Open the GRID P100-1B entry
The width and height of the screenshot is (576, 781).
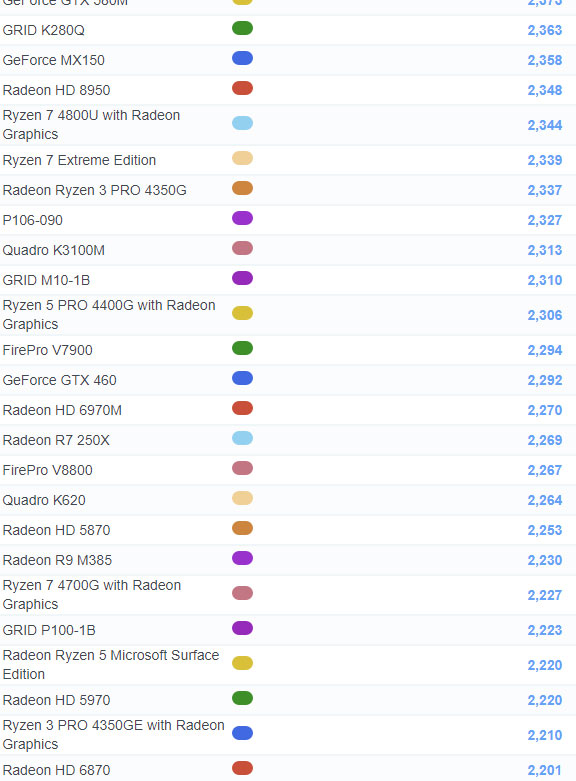(x=49, y=630)
